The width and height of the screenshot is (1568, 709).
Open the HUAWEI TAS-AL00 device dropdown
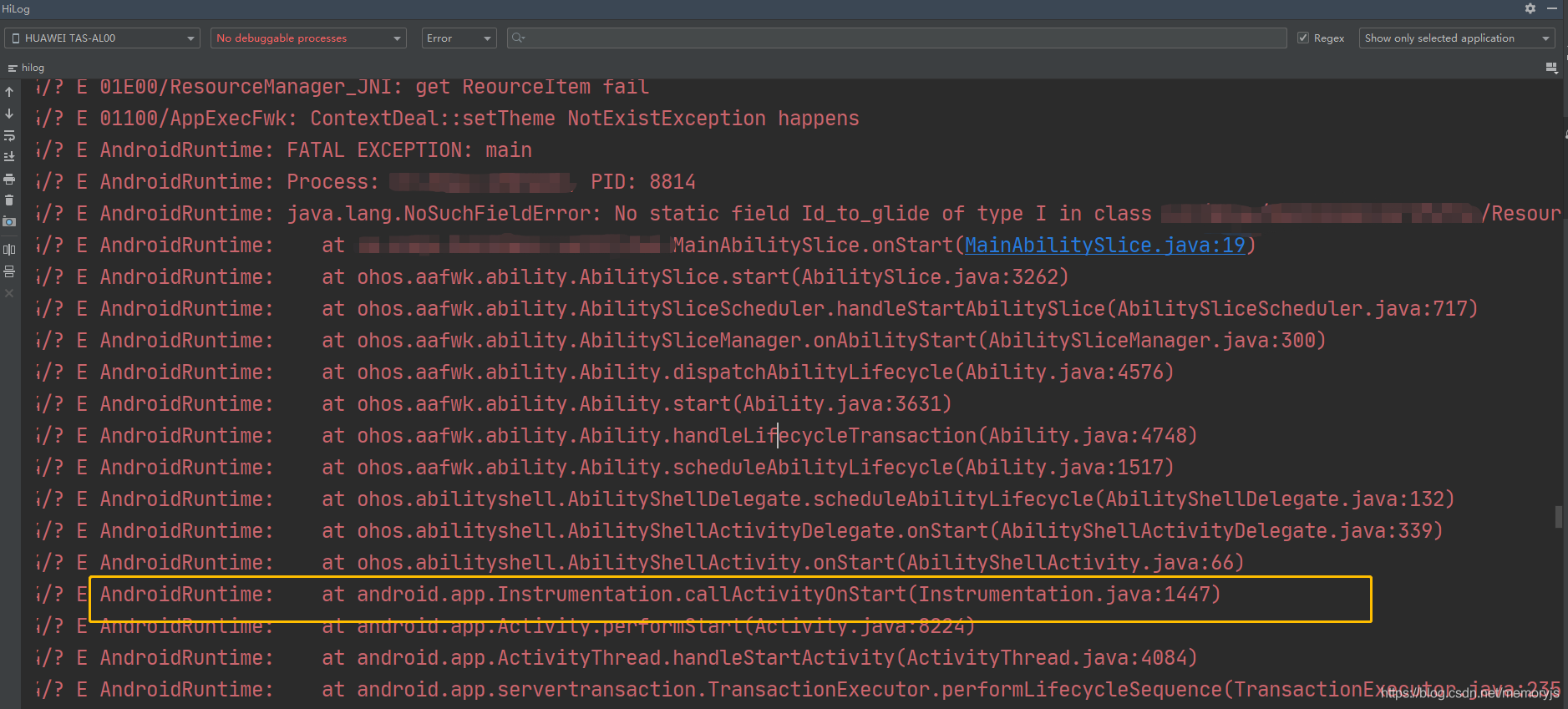[103, 38]
